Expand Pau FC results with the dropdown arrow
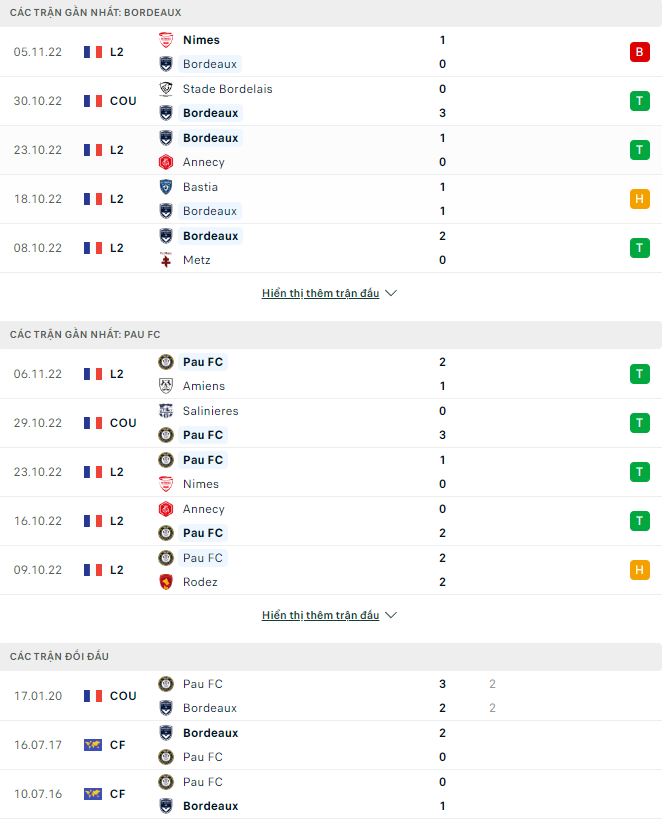 point(390,615)
